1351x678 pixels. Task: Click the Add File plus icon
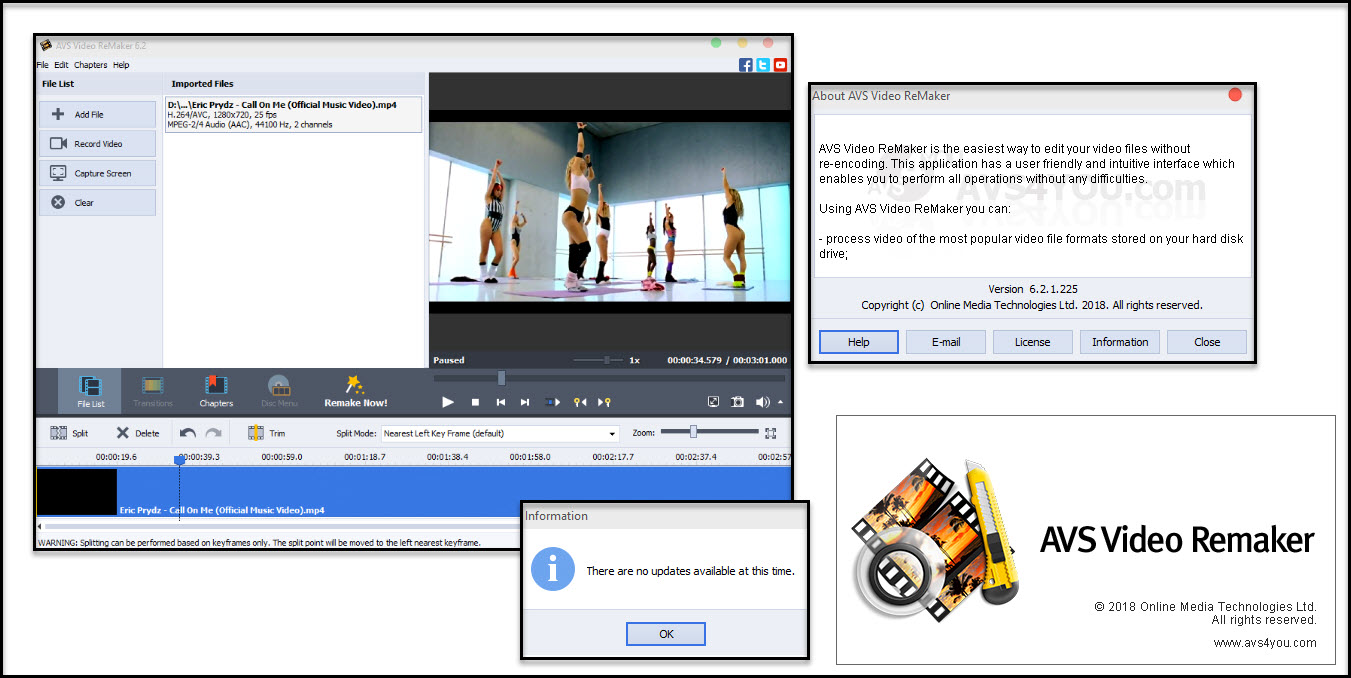point(58,115)
